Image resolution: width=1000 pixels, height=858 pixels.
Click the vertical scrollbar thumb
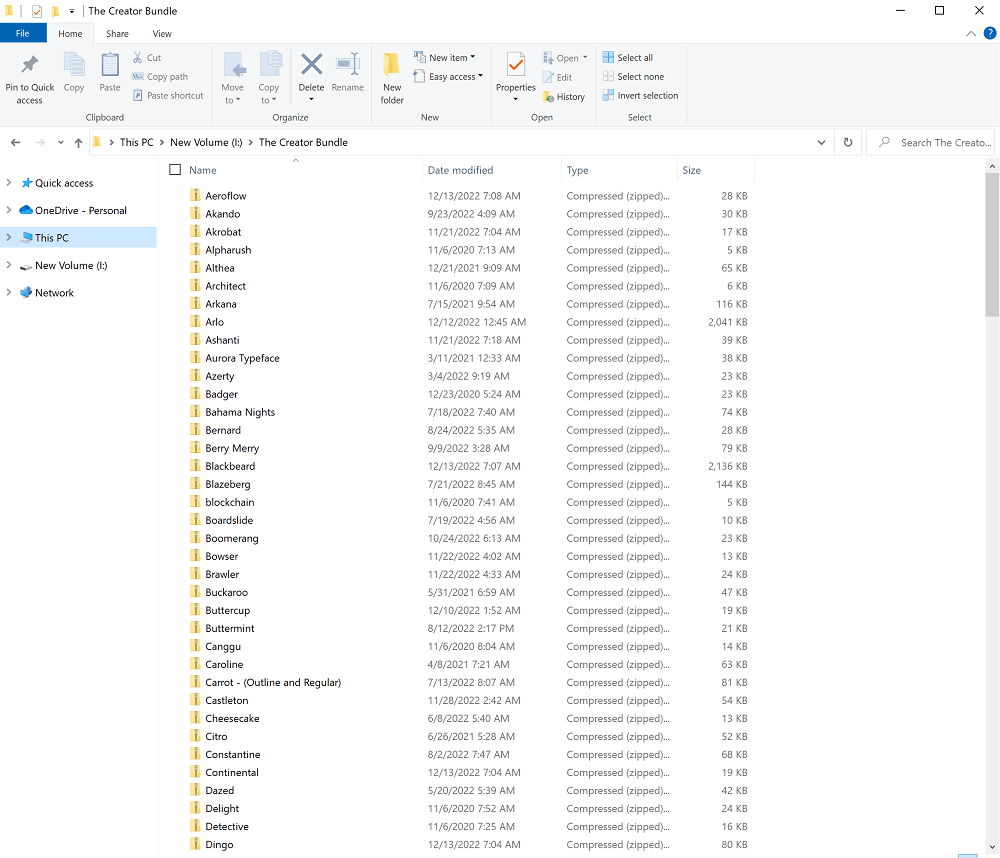coord(992,246)
